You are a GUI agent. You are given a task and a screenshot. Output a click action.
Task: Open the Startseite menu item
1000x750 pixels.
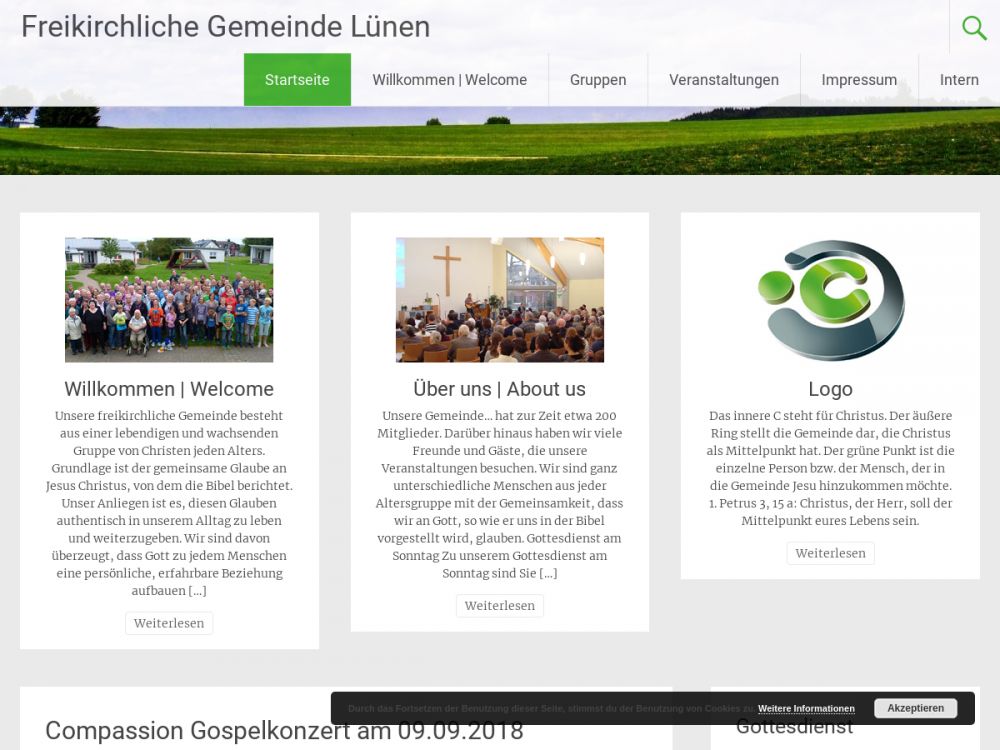point(297,80)
